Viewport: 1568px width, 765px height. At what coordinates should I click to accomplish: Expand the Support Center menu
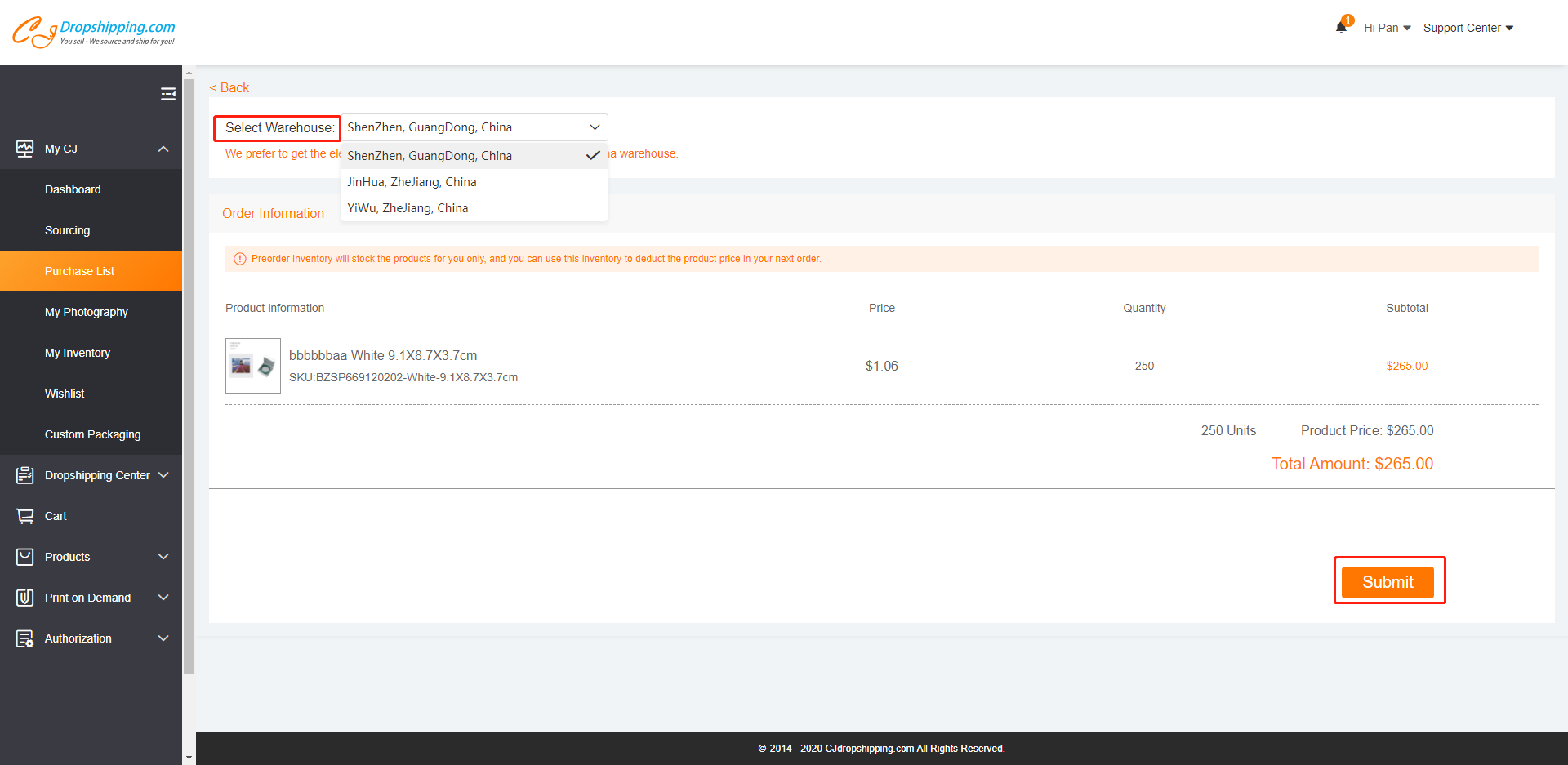click(x=1468, y=28)
